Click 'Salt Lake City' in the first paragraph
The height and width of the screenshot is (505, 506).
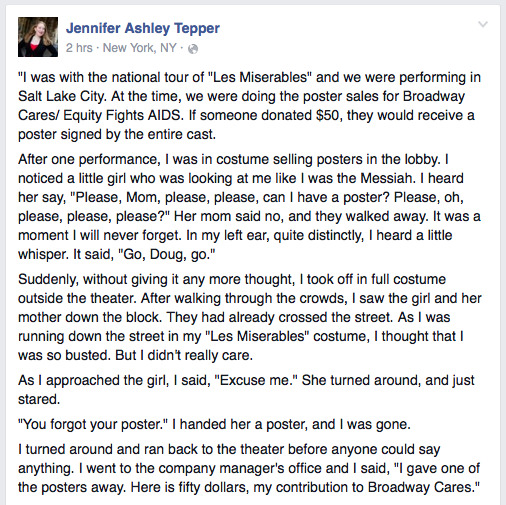[61, 96]
